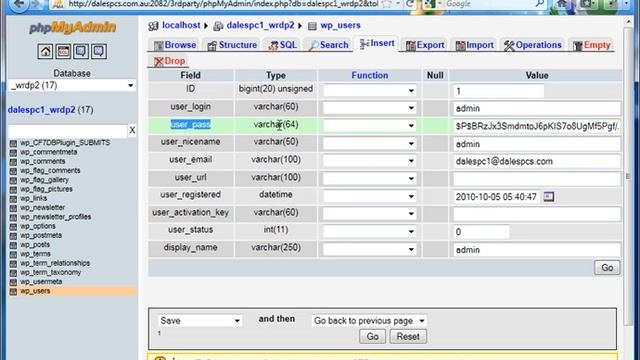This screenshot has height=360, width=640.
Task: Click table icon beside wp_flag_comments
Action: [x=13, y=171]
